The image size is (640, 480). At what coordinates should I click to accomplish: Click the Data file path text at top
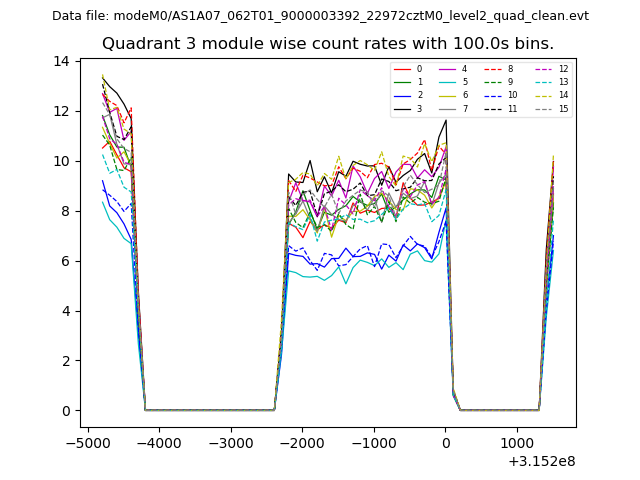click(x=320, y=15)
